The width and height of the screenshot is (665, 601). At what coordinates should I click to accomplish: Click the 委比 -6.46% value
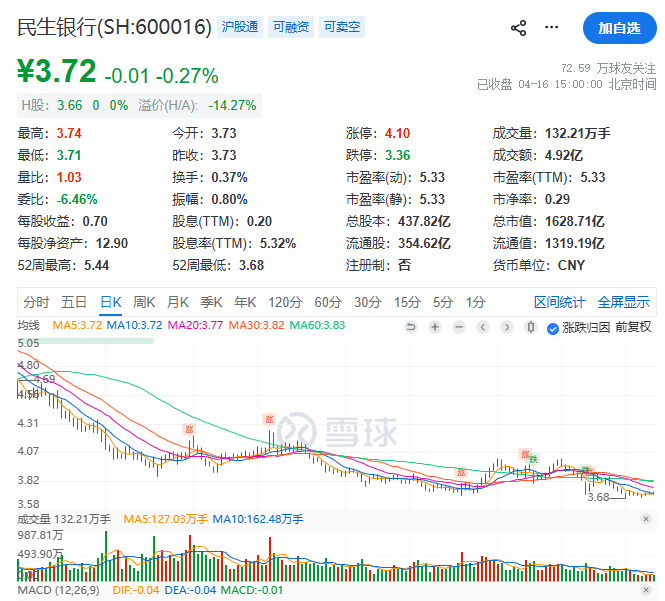(77, 199)
